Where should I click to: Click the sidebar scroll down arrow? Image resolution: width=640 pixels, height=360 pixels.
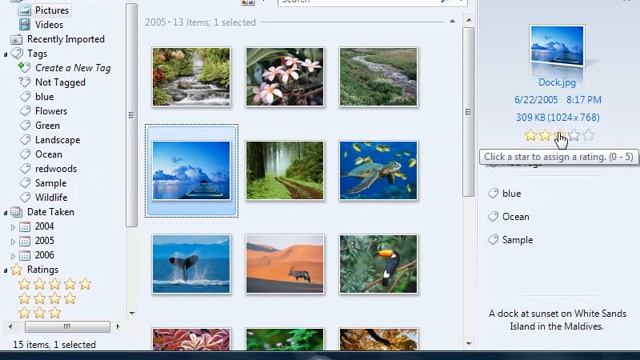tap(132, 313)
